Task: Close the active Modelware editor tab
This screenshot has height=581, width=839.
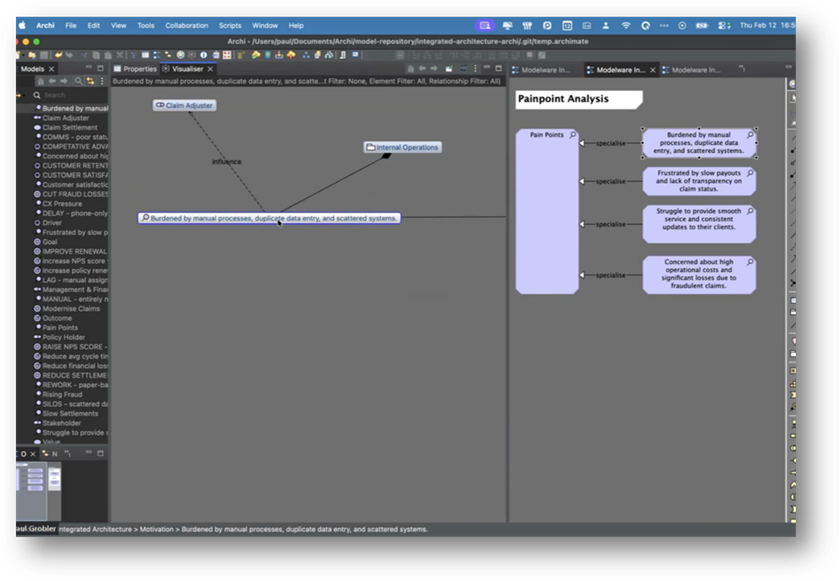Action: [x=653, y=70]
